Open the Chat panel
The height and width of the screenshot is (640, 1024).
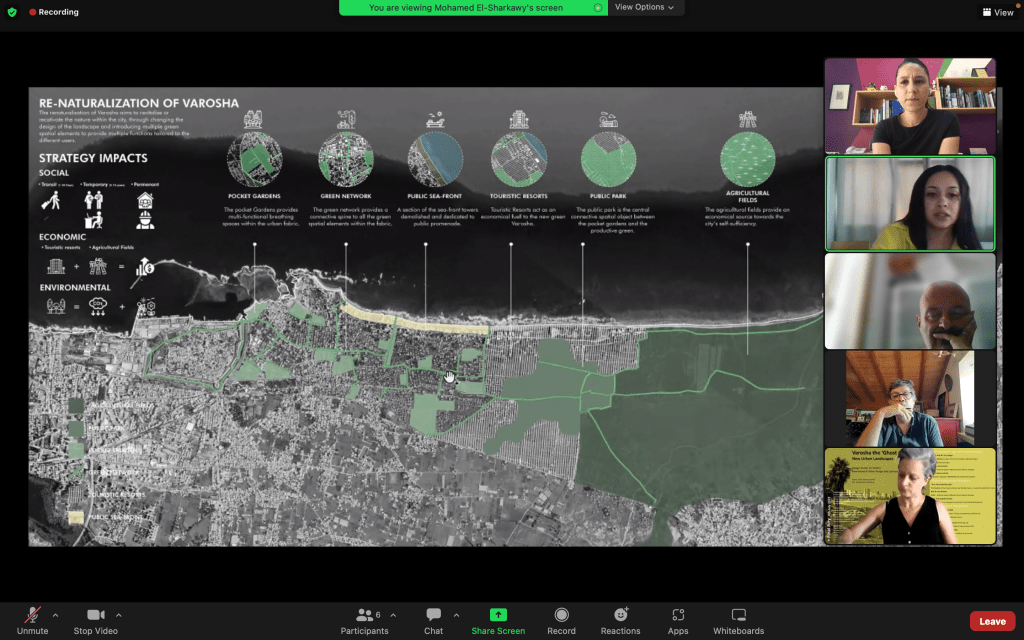433,620
